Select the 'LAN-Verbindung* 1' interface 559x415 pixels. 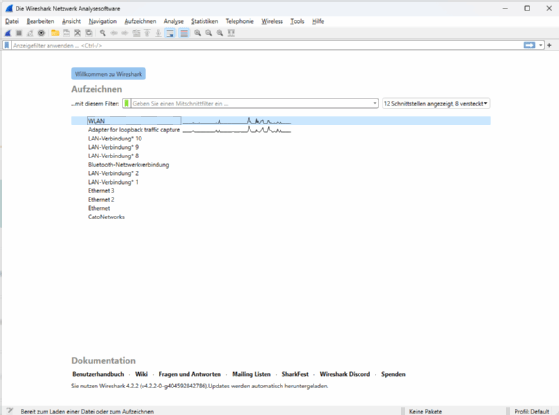113,182
